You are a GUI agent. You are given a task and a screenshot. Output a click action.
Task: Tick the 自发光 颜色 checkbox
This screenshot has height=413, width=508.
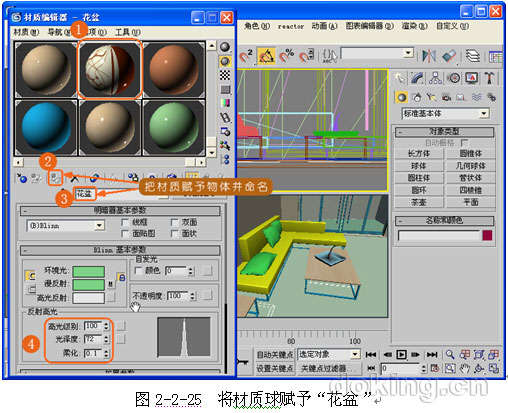tap(138, 271)
